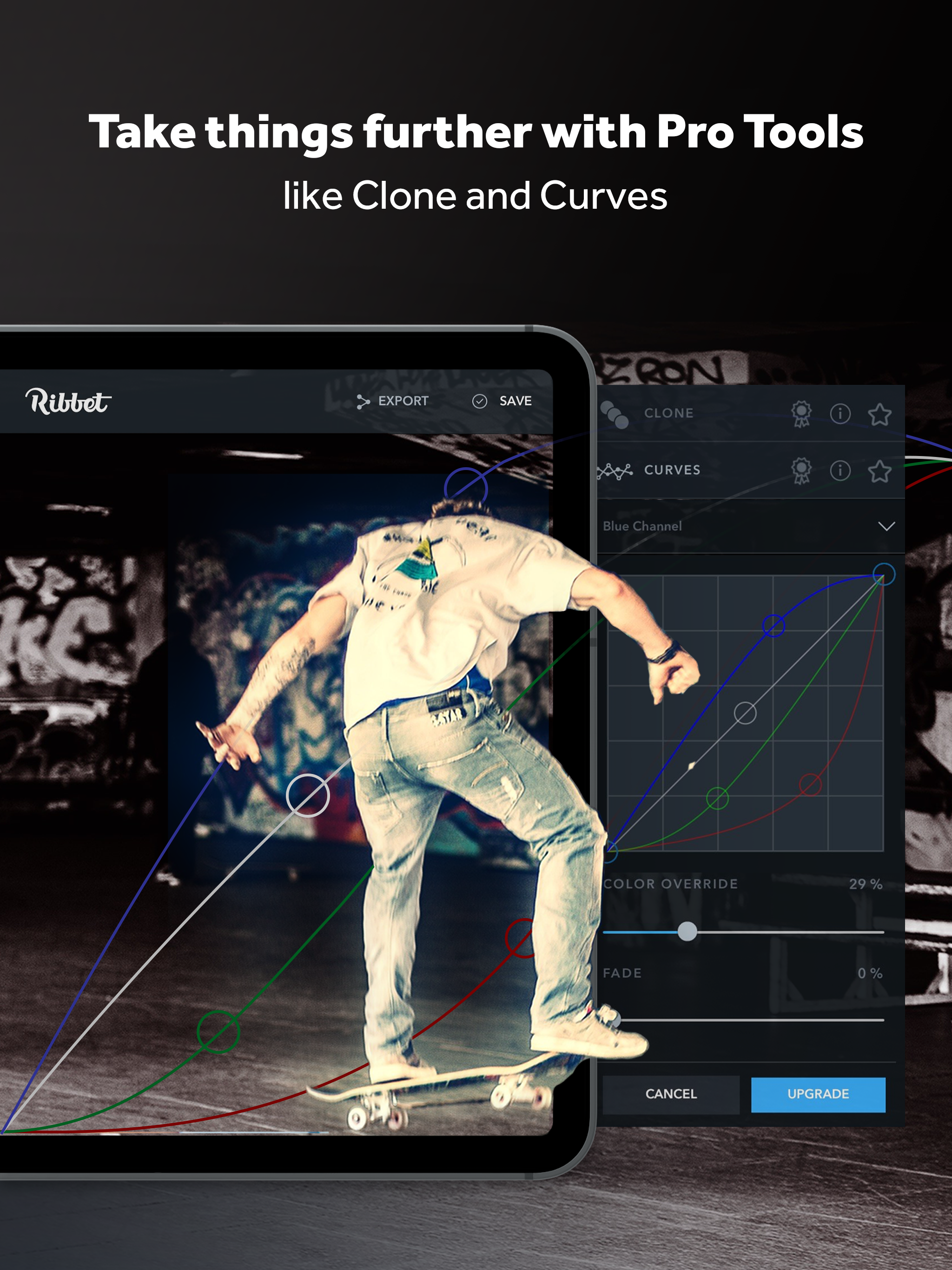Select the Clone tool icon
The width and height of the screenshot is (952, 1270).
[615, 414]
